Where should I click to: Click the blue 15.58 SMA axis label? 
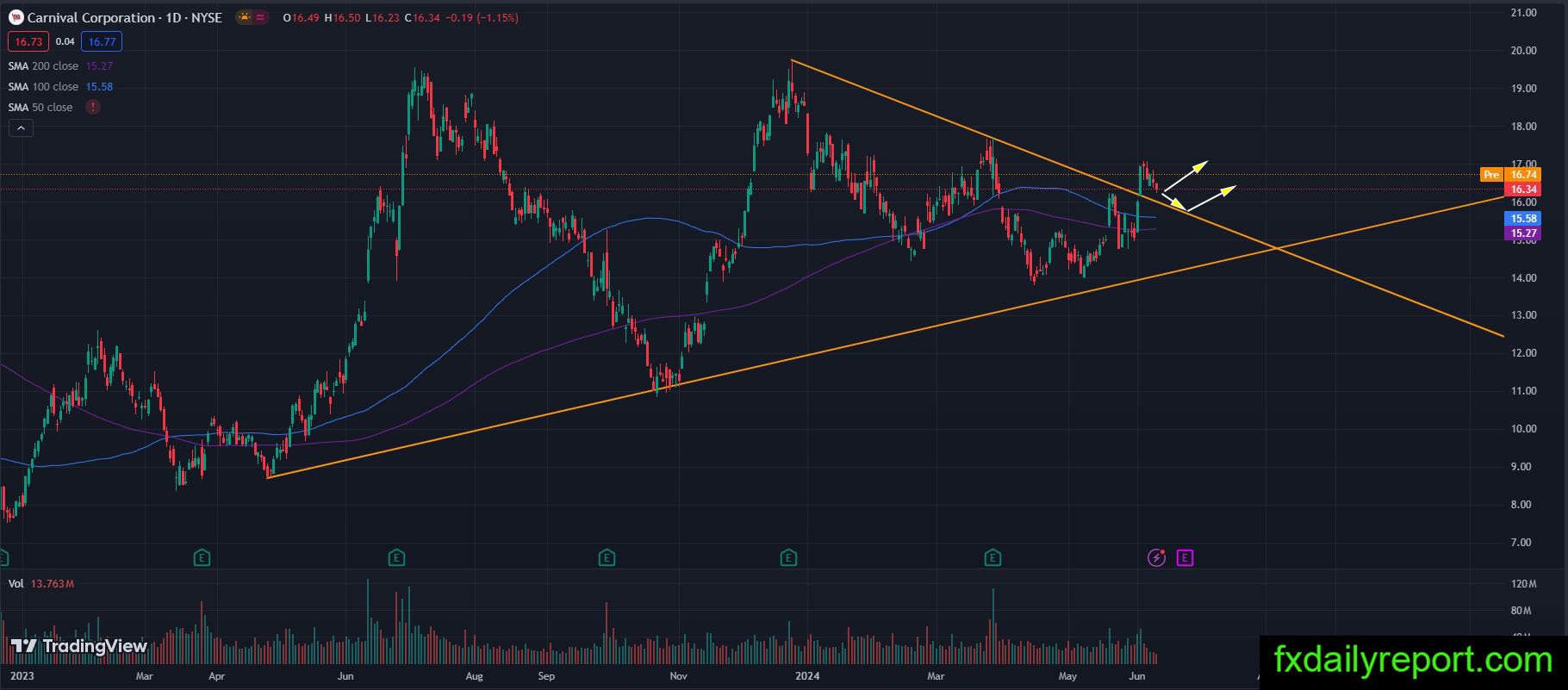[1522, 219]
